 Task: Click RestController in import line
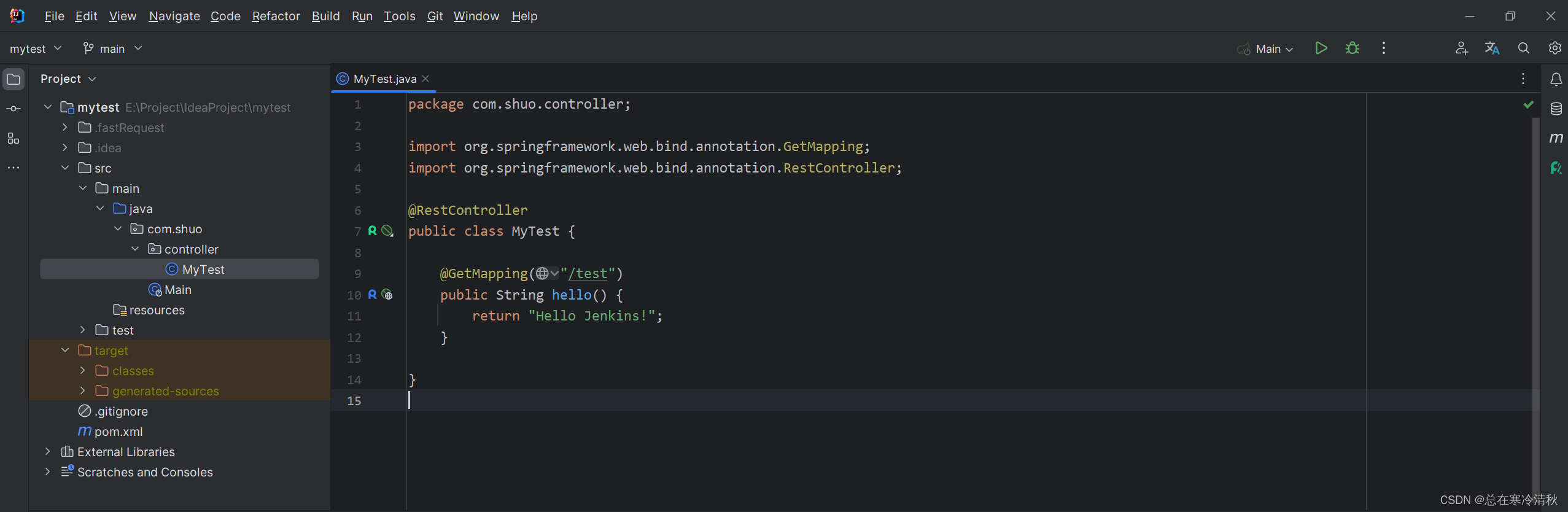tap(839, 168)
